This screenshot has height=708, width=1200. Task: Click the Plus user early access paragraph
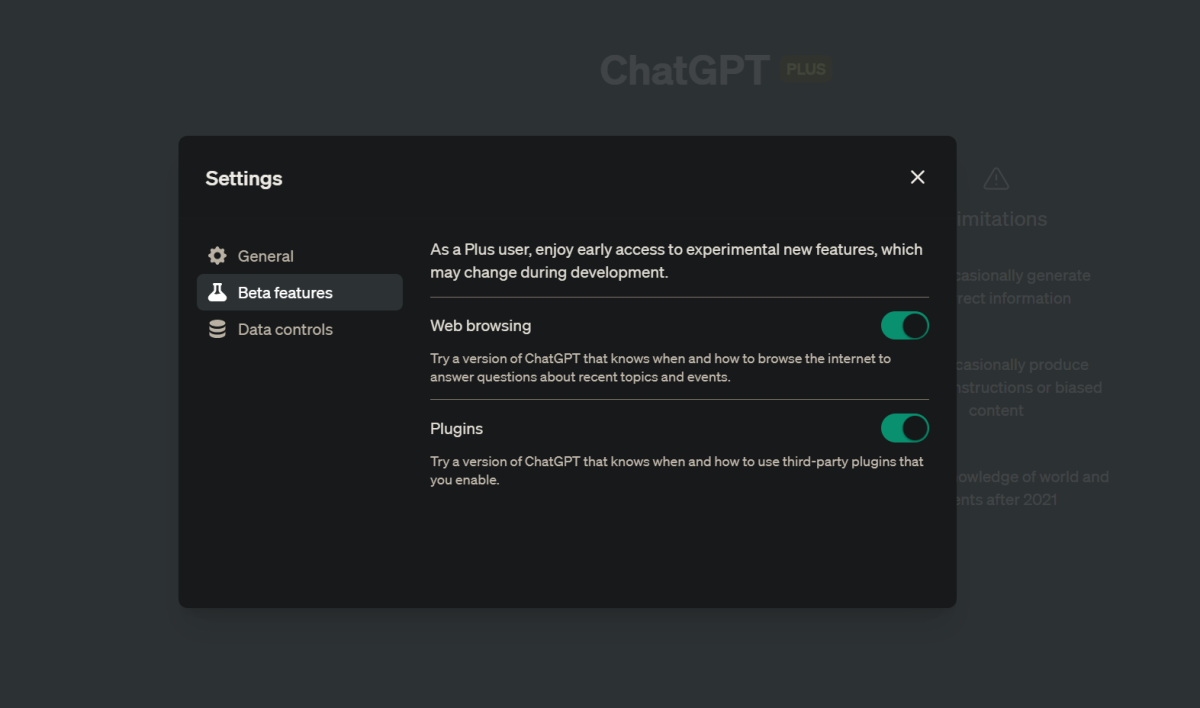676,260
